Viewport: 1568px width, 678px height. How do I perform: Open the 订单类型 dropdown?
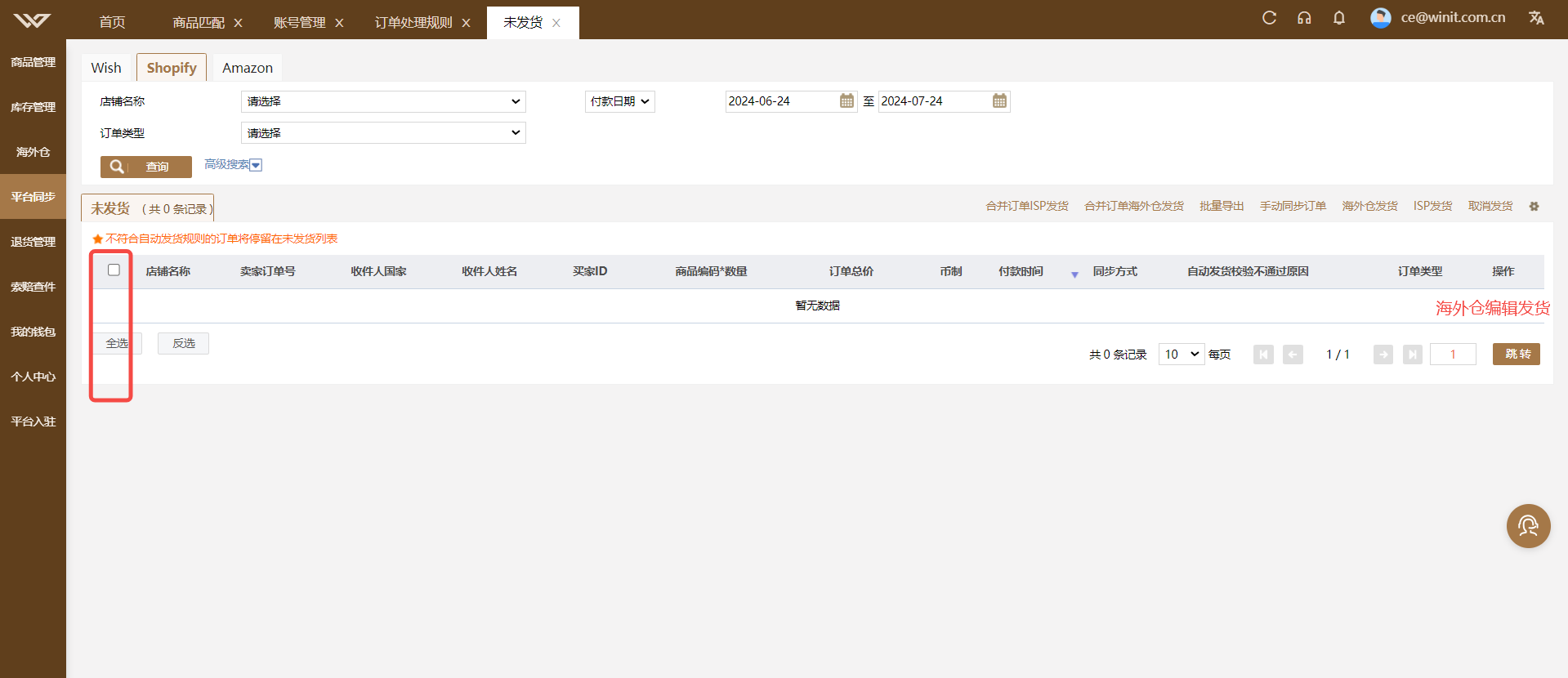point(383,132)
